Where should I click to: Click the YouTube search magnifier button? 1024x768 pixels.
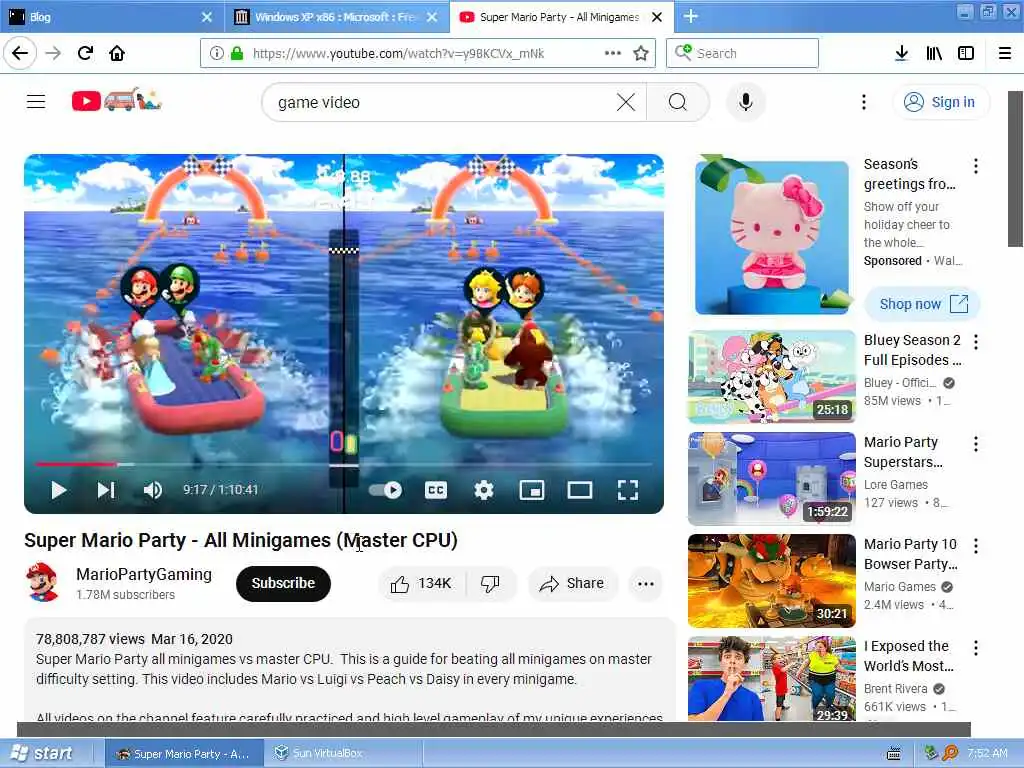tap(678, 102)
